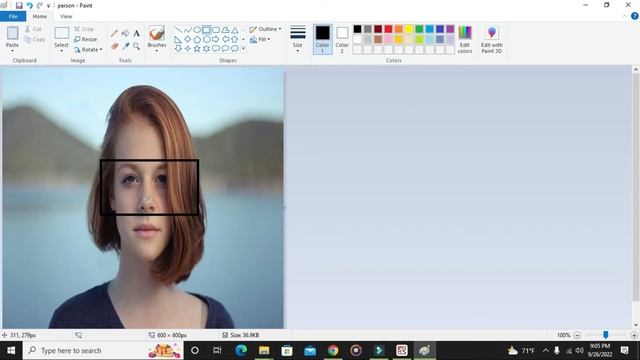Pick the yellow color swatch

409,29
